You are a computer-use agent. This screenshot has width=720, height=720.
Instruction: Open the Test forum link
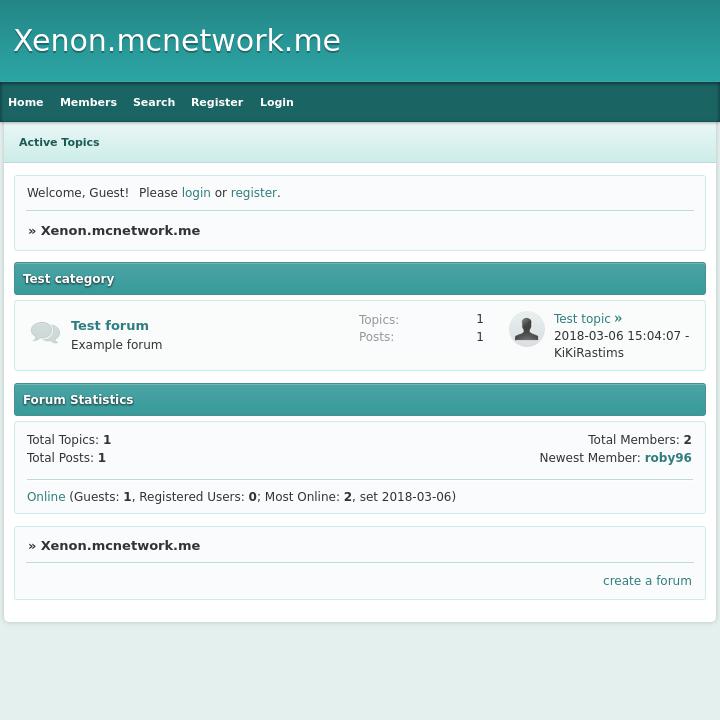coord(110,325)
